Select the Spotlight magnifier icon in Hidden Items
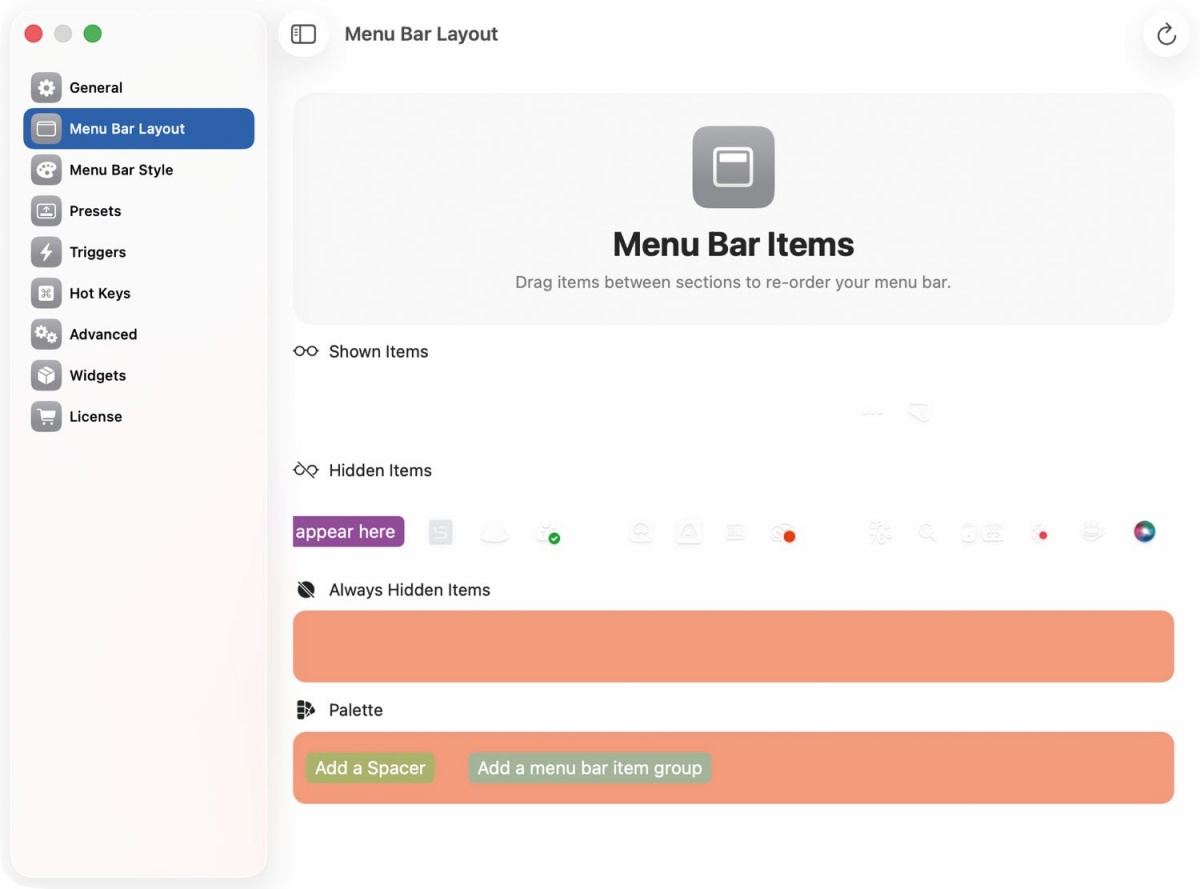The width and height of the screenshot is (1200, 889). click(x=927, y=533)
